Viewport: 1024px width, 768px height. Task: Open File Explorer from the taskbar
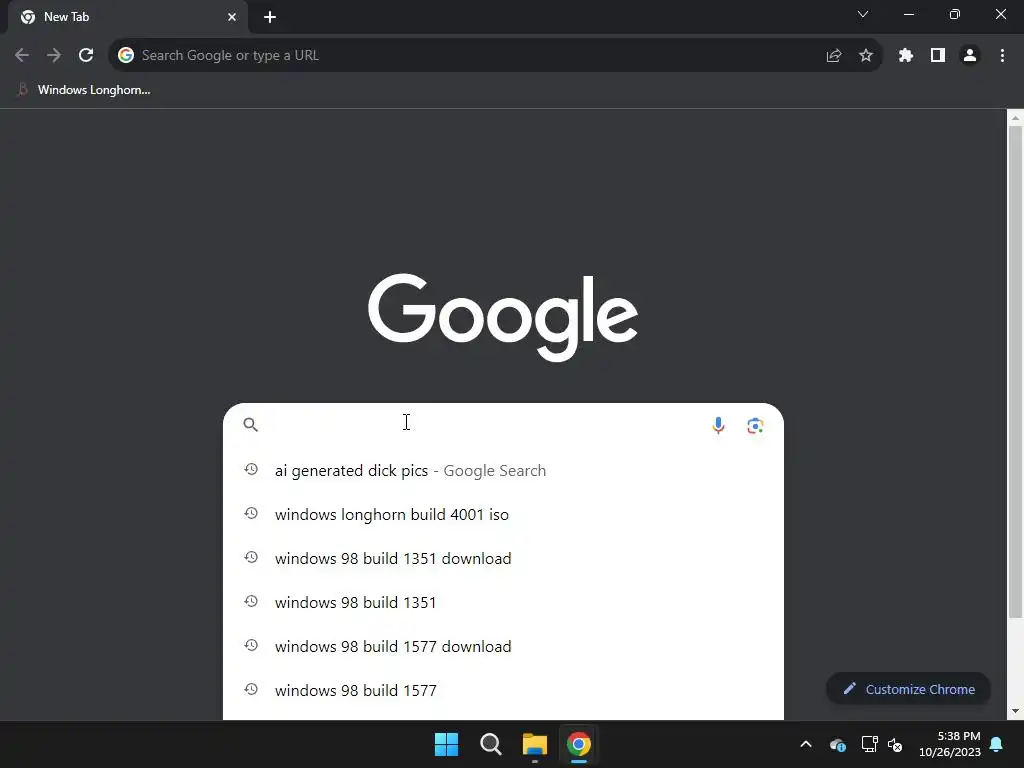point(534,744)
